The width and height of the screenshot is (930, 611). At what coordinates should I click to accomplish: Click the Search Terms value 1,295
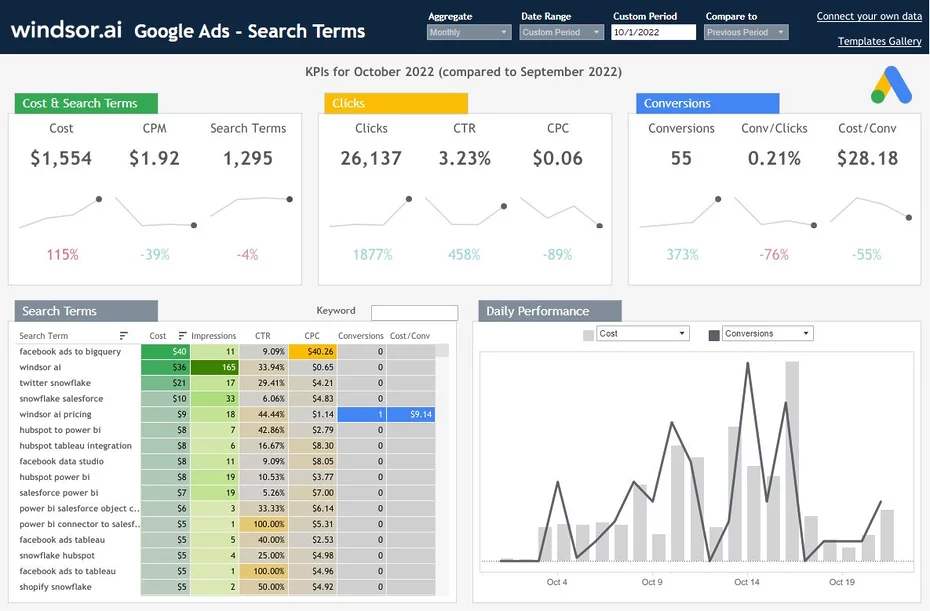pyautogui.click(x=248, y=158)
